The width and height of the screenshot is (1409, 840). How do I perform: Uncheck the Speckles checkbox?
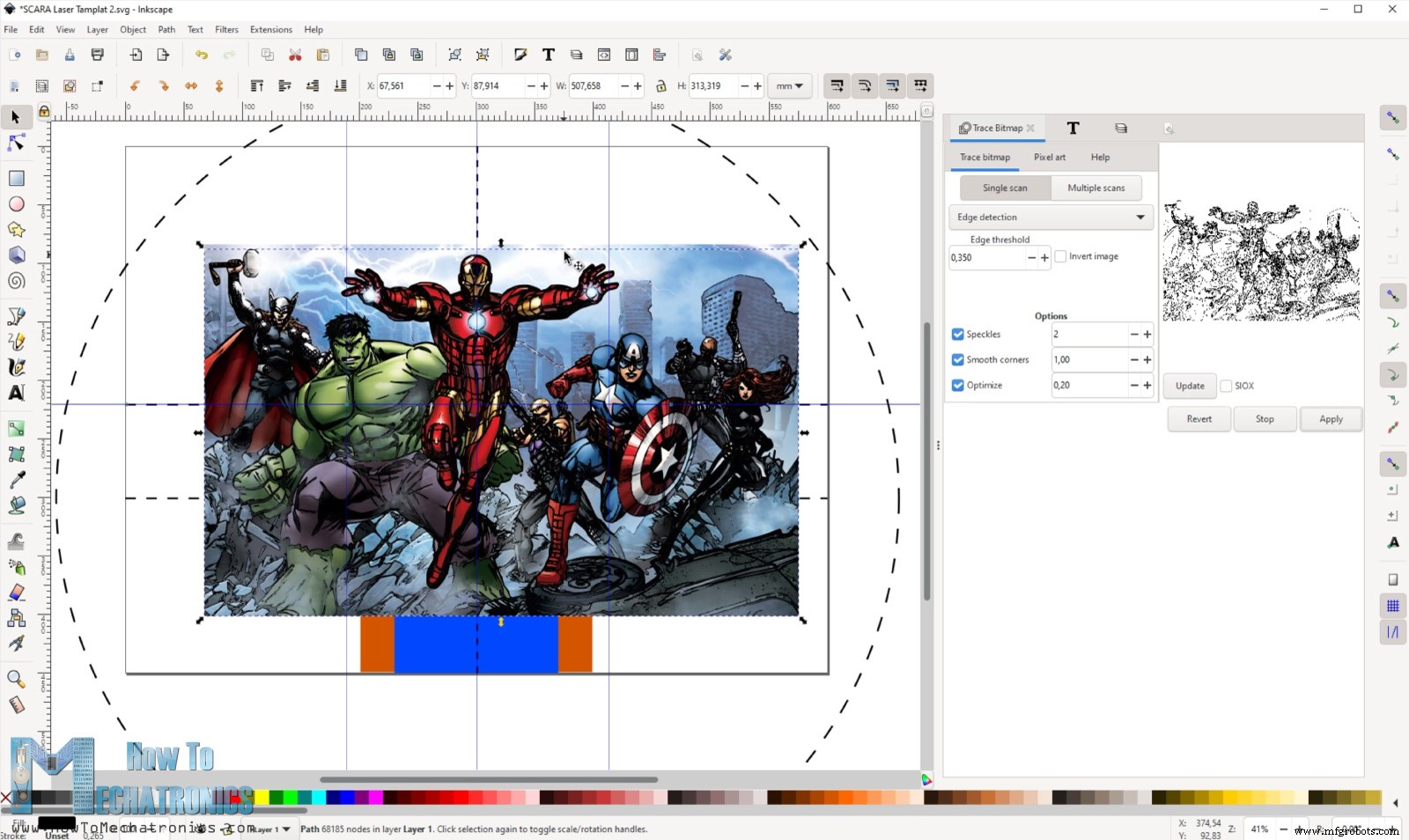point(957,335)
